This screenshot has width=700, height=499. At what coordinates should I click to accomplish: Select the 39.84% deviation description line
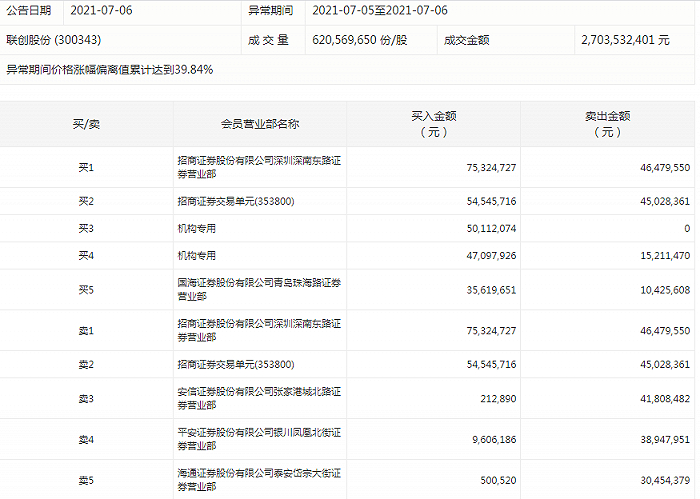coord(109,70)
